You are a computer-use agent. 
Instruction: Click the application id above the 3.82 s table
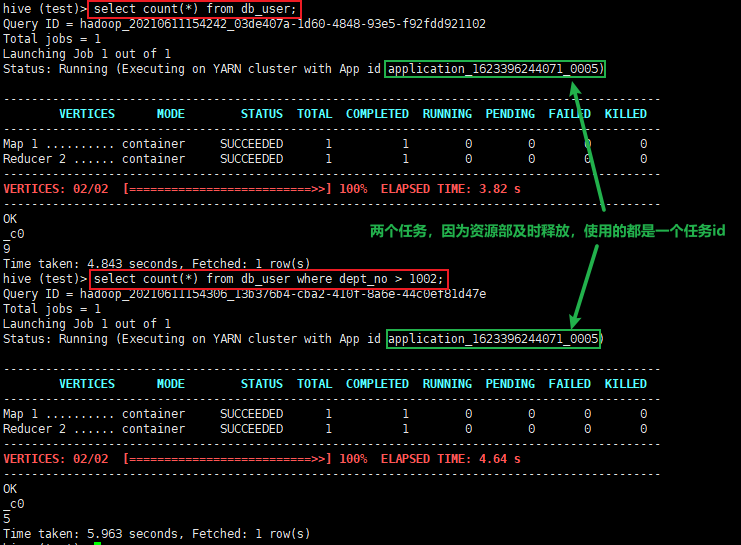coord(495,69)
